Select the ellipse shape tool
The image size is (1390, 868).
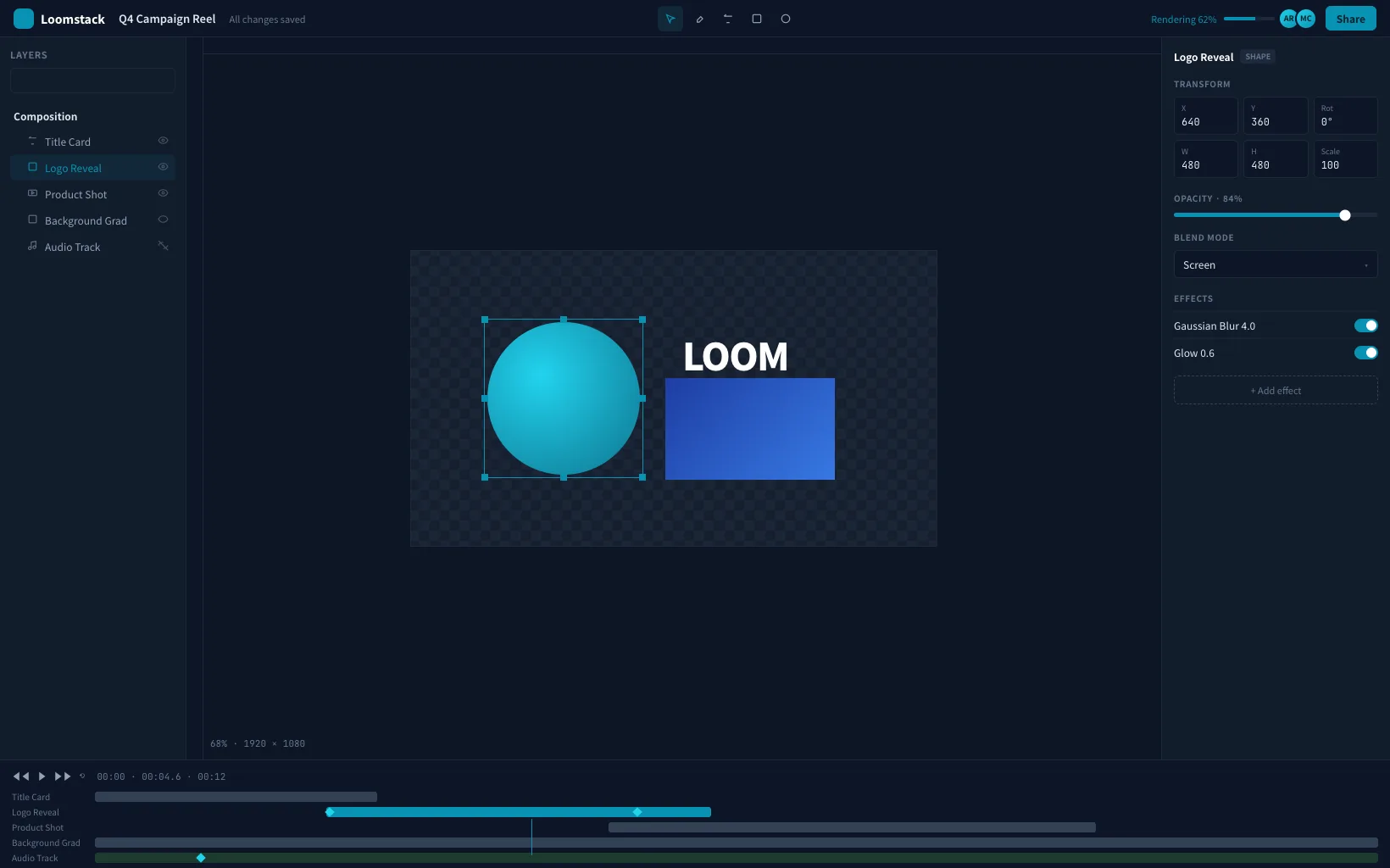tap(786, 19)
